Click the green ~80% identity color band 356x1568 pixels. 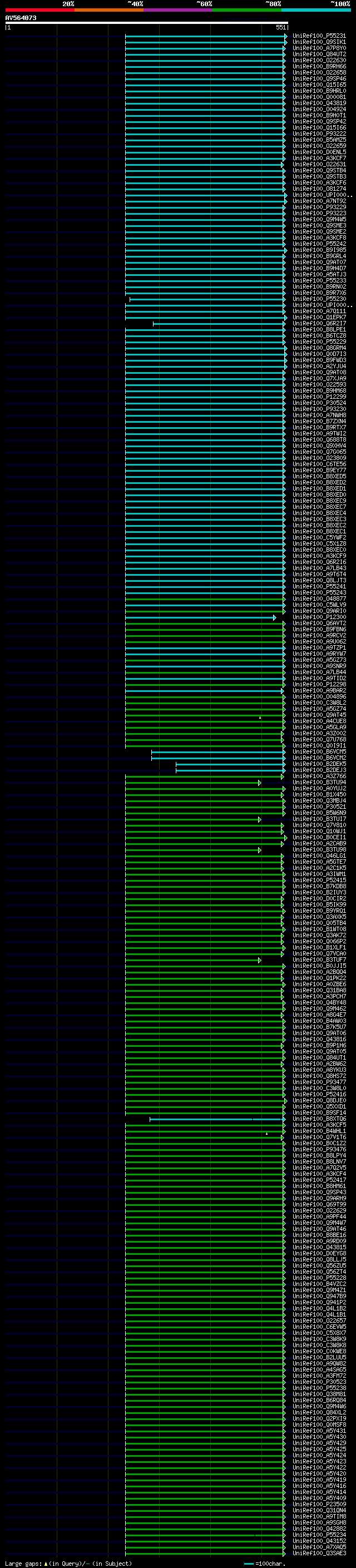(247, 10)
